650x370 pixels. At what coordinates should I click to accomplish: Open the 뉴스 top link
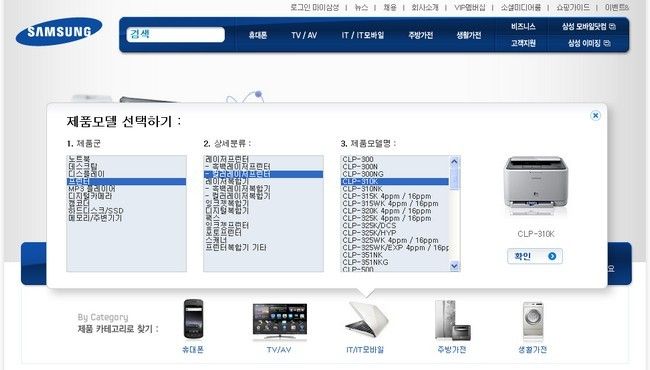(361, 7)
